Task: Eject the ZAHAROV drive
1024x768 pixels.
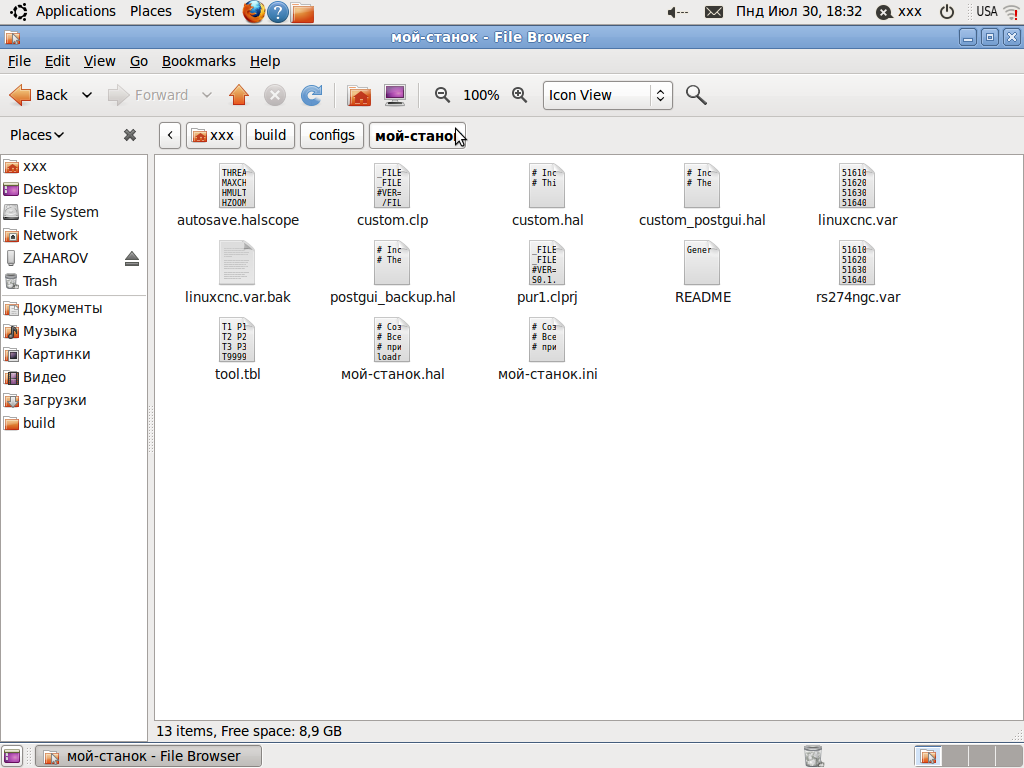Action: 132,259
